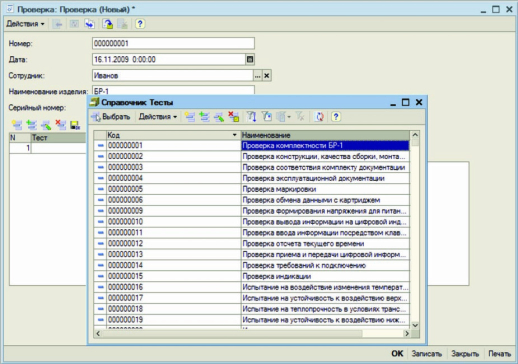Select Проверка требований к подключению row

[x=251, y=265]
